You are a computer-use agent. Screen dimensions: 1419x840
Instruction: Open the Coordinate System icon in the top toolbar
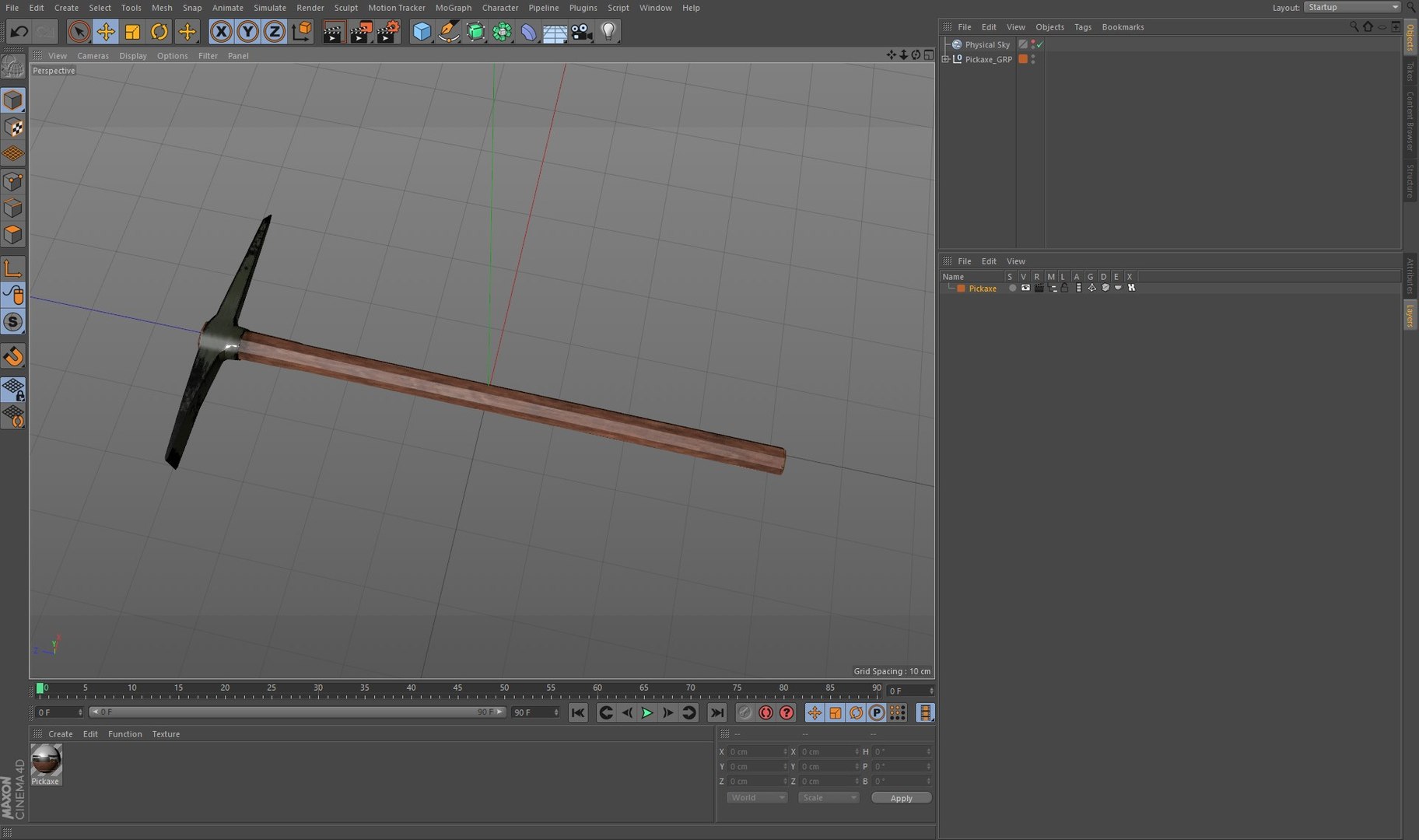[302, 32]
